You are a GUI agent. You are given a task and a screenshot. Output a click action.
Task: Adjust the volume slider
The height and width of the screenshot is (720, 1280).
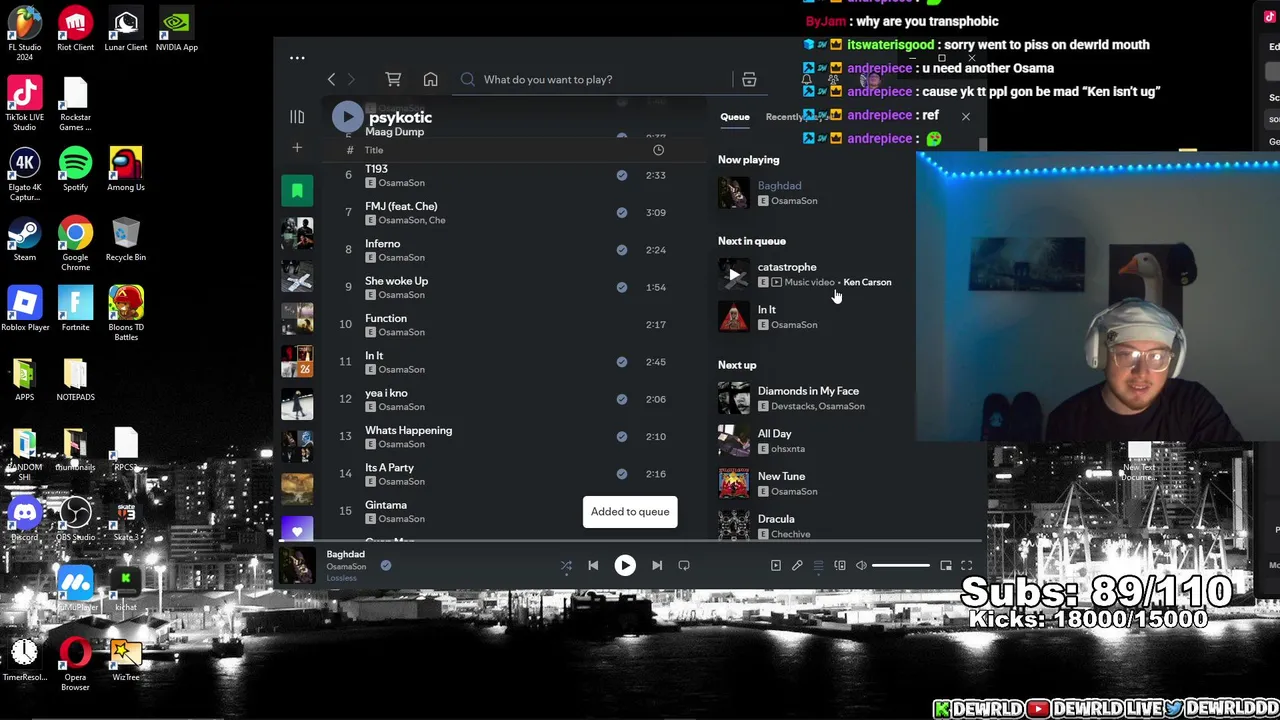(x=901, y=566)
